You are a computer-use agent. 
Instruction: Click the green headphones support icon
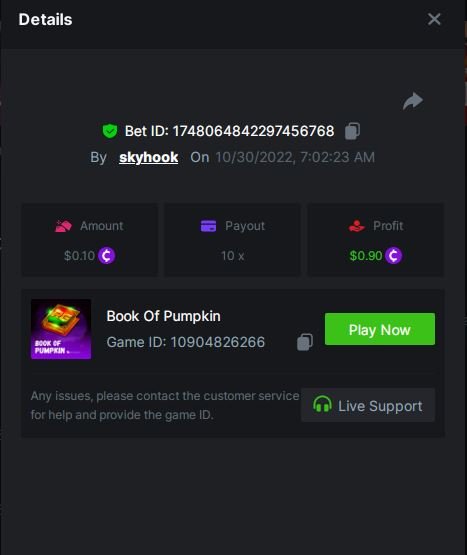(322, 404)
